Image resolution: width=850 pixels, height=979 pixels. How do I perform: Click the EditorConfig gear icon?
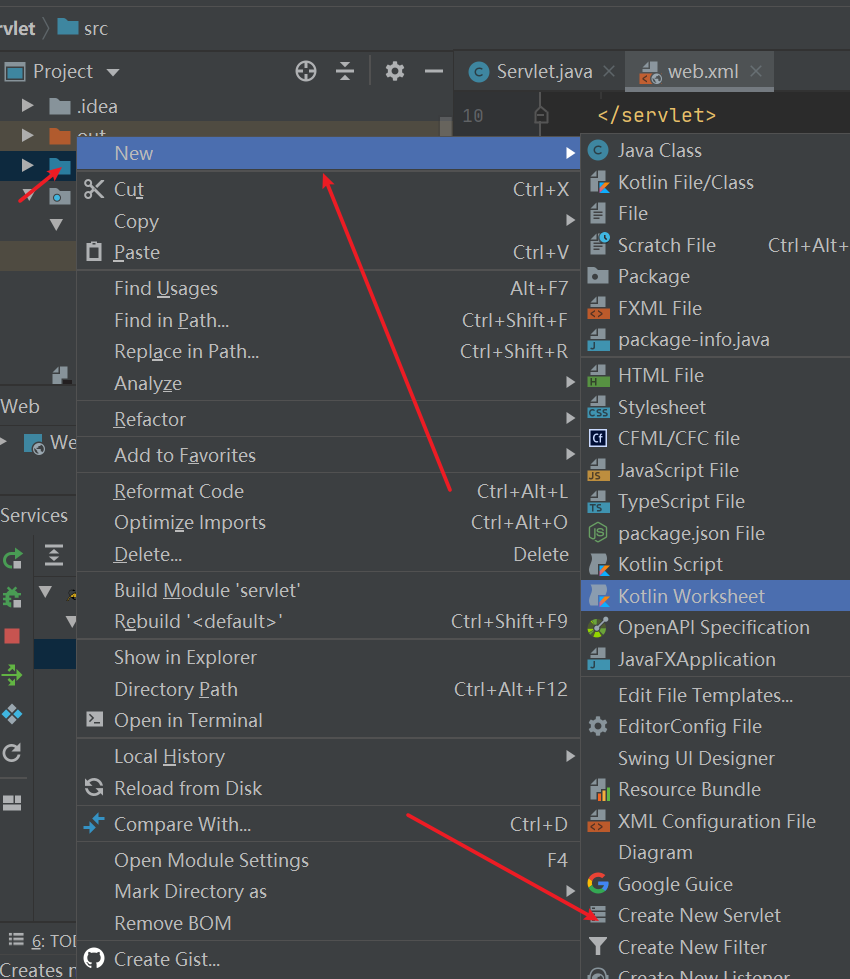[x=598, y=726]
